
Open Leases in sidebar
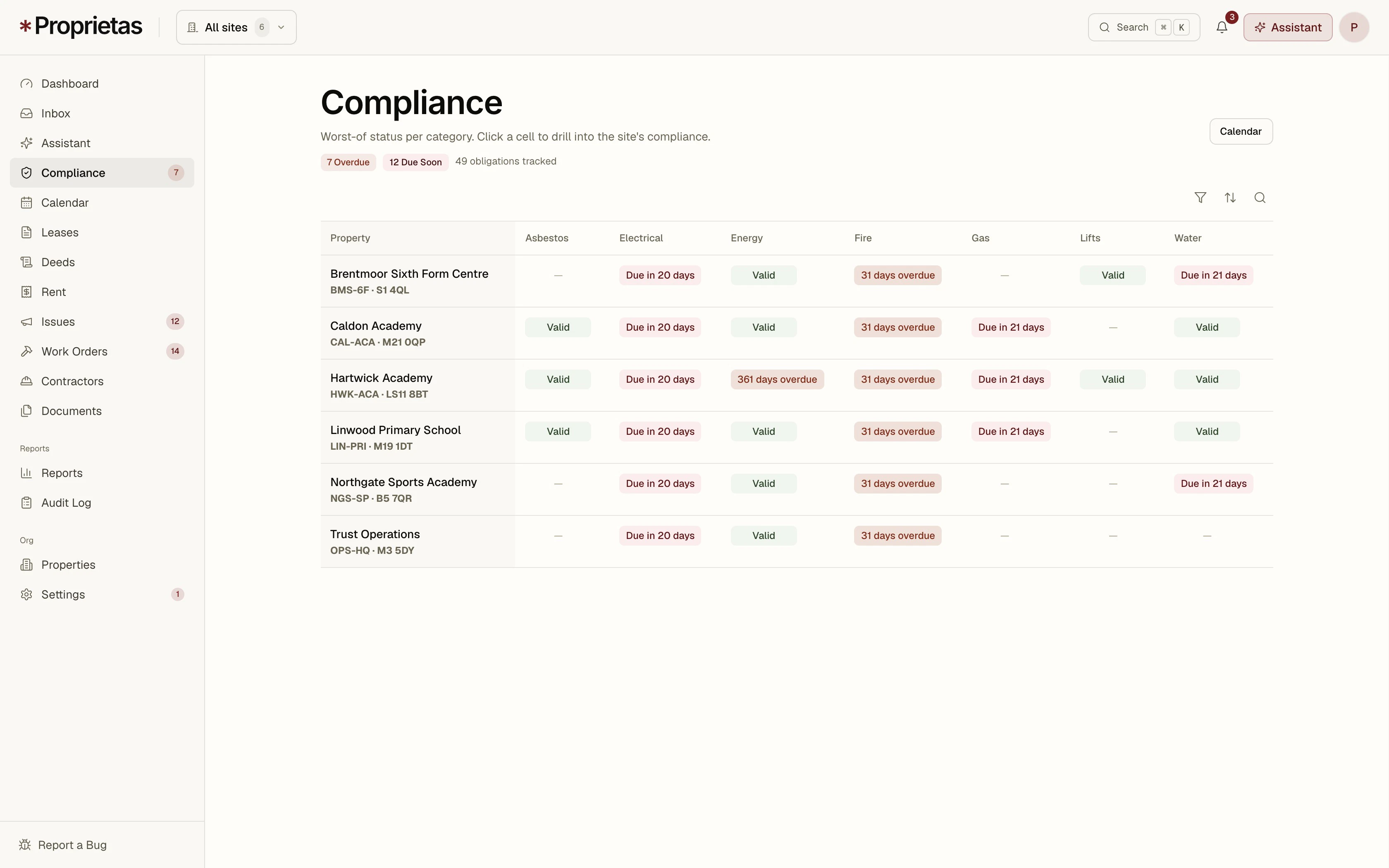point(102,232)
